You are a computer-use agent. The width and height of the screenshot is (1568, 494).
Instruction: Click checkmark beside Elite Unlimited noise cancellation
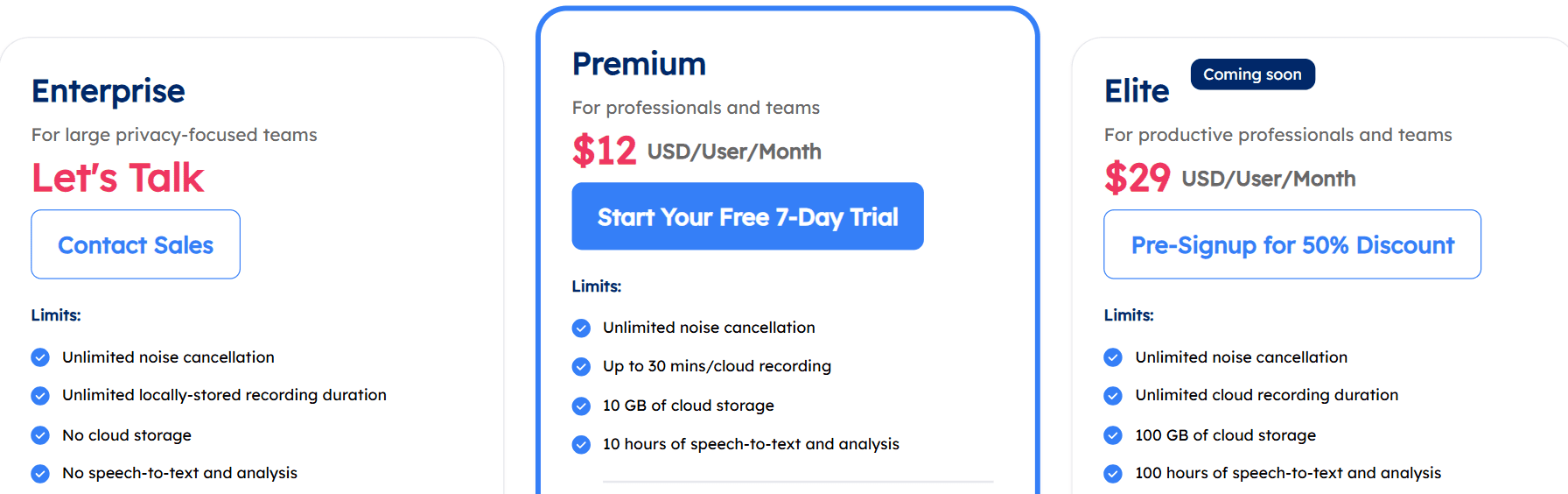pyautogui.click(x=1113, y=357)
